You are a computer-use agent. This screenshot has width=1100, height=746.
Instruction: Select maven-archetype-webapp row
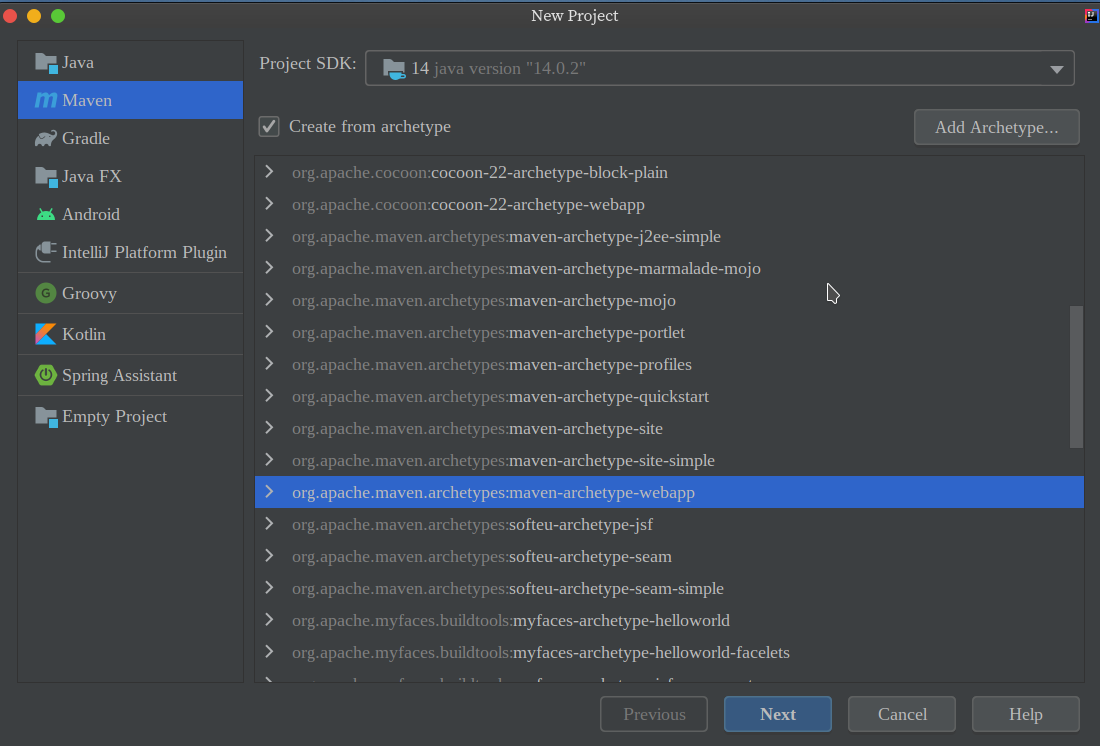669,492
